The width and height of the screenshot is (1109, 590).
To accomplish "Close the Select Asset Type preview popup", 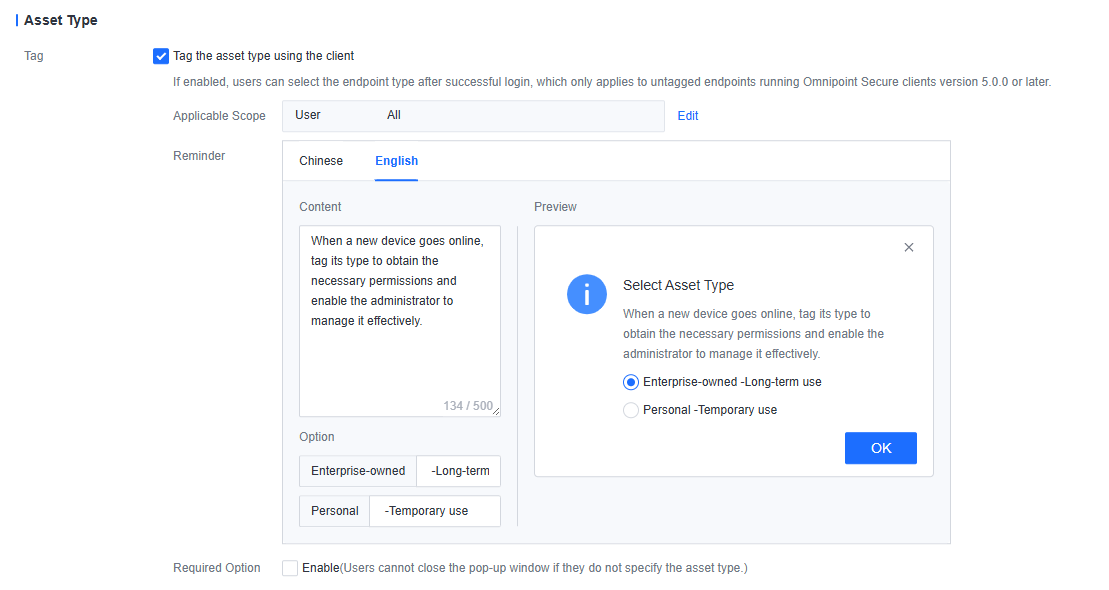I will [x=909, y=247].
